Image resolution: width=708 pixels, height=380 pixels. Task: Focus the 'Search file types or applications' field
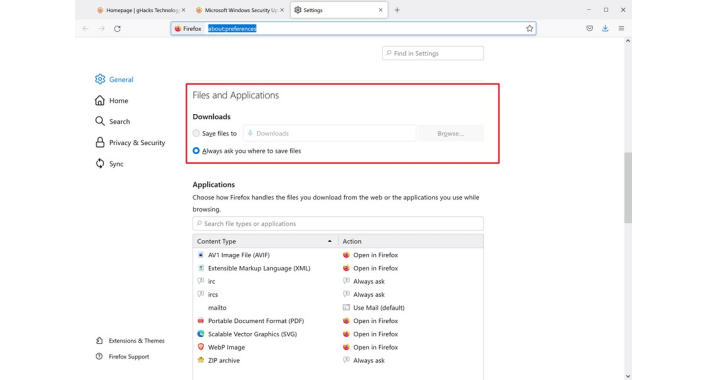point(338,224)
